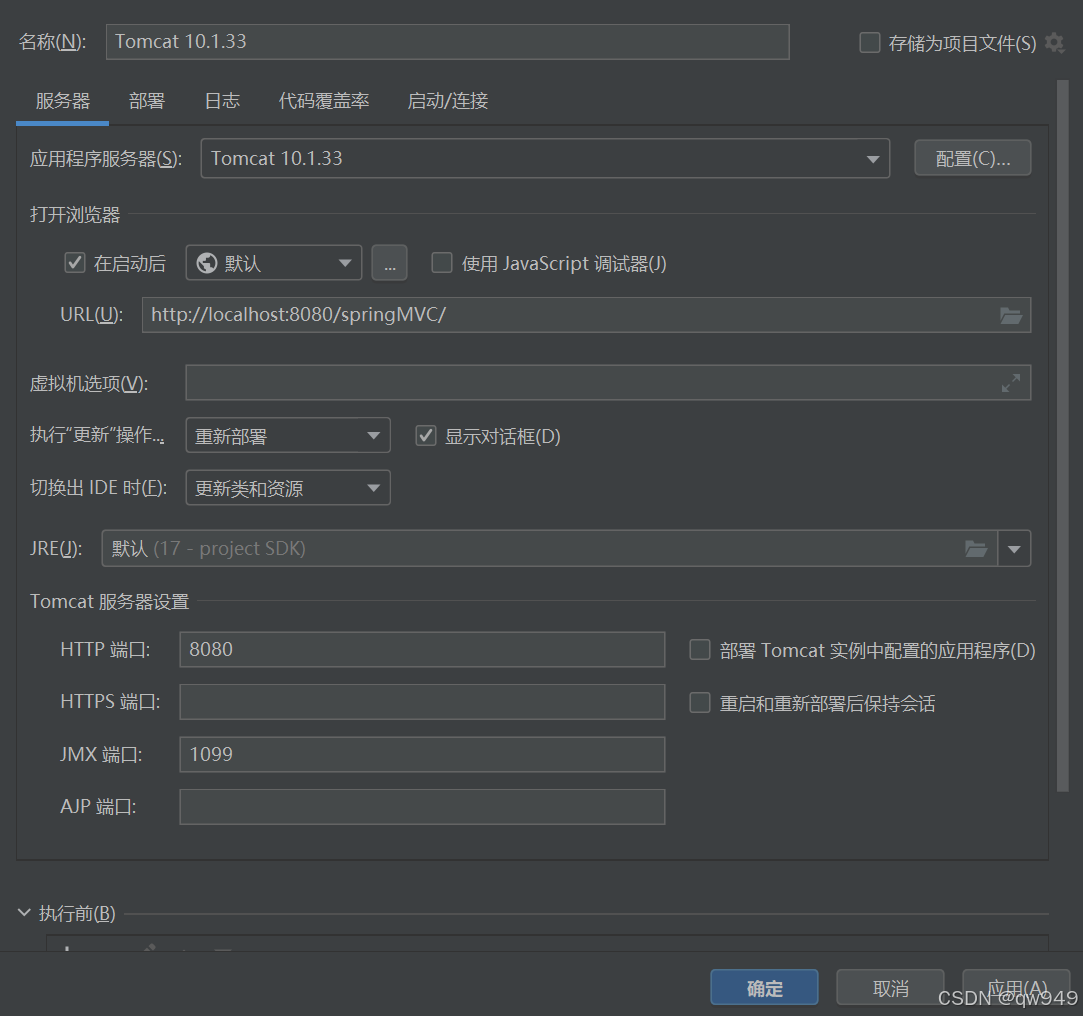Switch to the 启动/连接 tab
The width and height of the screenshot is (1083, 1016).
(x=448, y=101)
